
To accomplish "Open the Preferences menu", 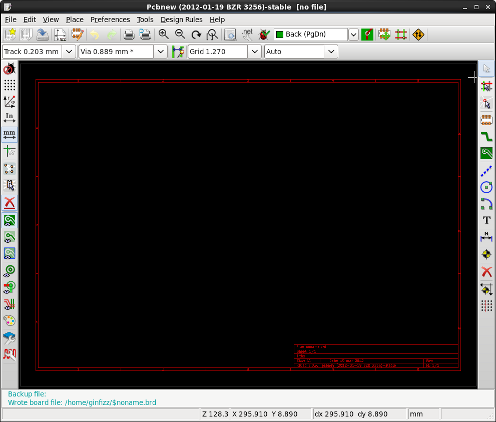I will (x=110, y=20).
